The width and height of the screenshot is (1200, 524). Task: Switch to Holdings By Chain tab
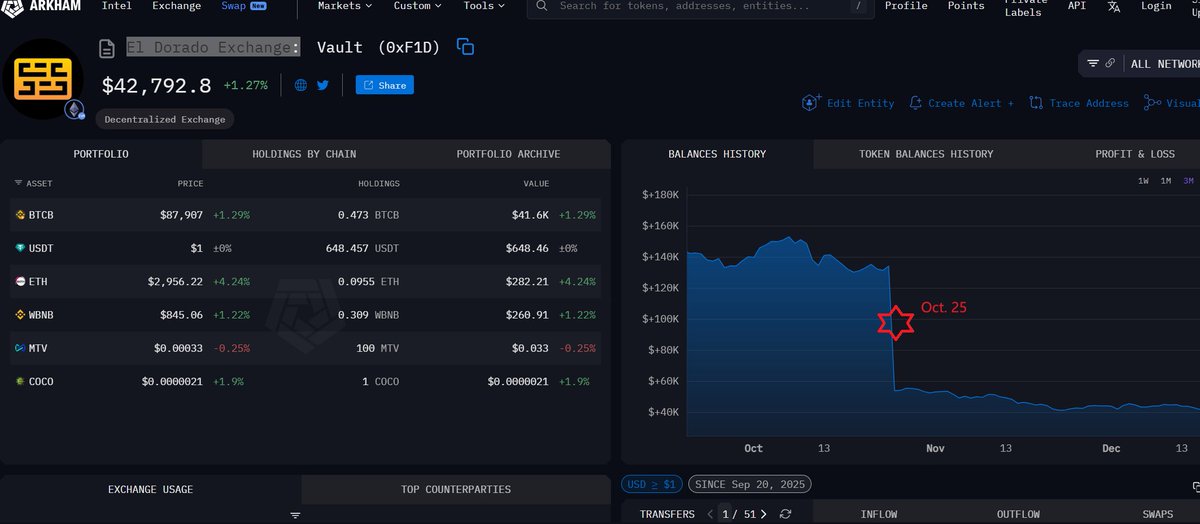coord(304,154)
